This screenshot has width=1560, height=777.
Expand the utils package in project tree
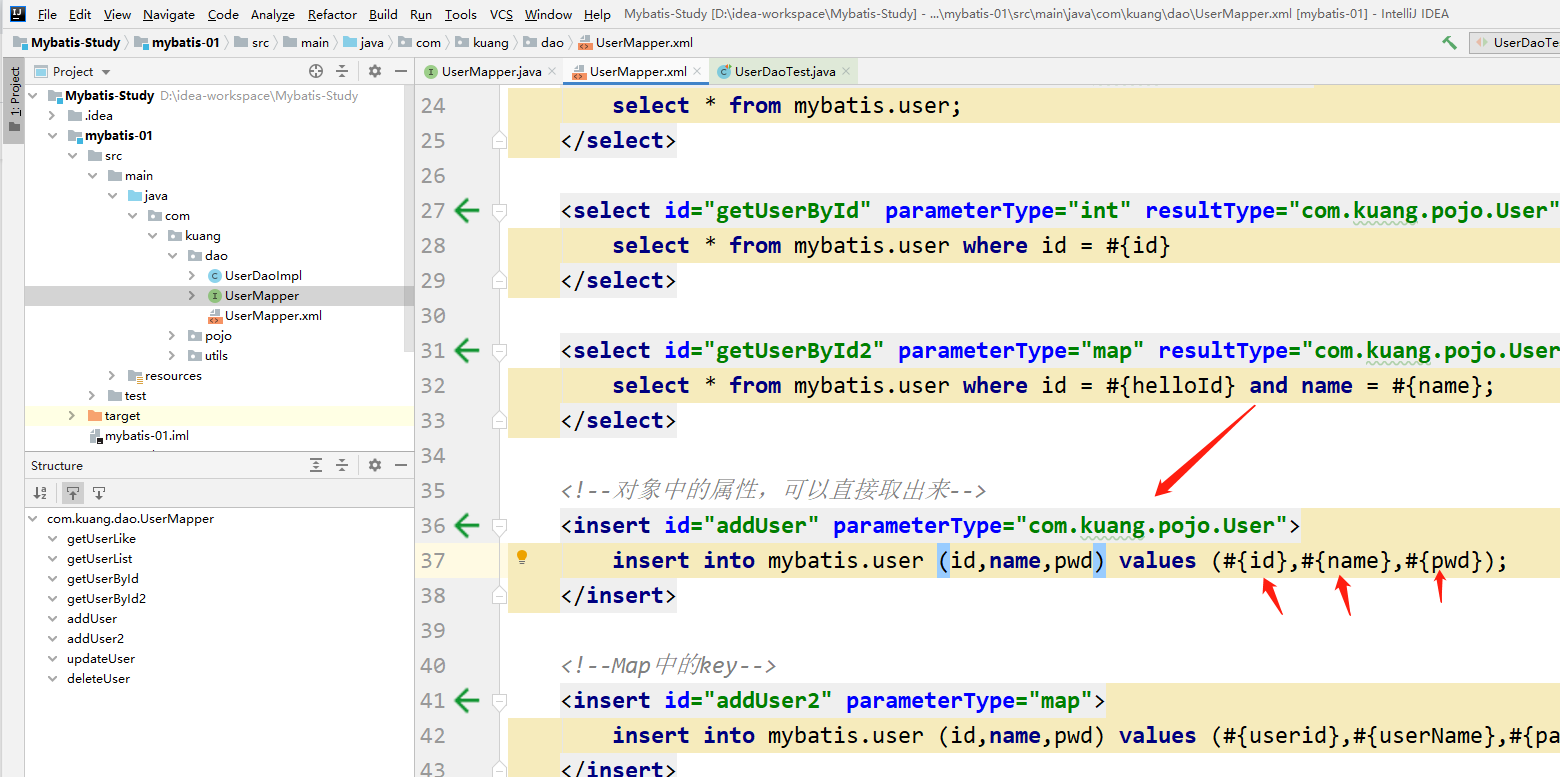(x=172, y=355)
